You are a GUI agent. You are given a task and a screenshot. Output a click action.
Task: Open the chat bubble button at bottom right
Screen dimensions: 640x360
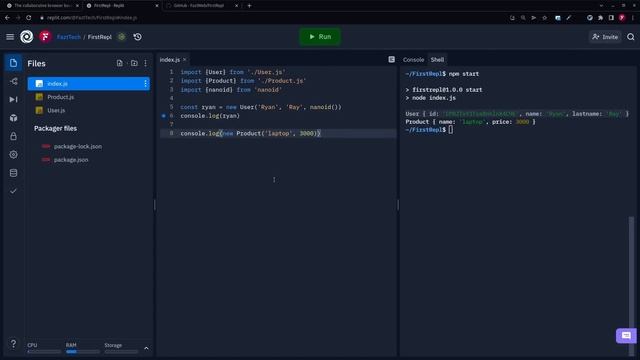tap(626, 336)
